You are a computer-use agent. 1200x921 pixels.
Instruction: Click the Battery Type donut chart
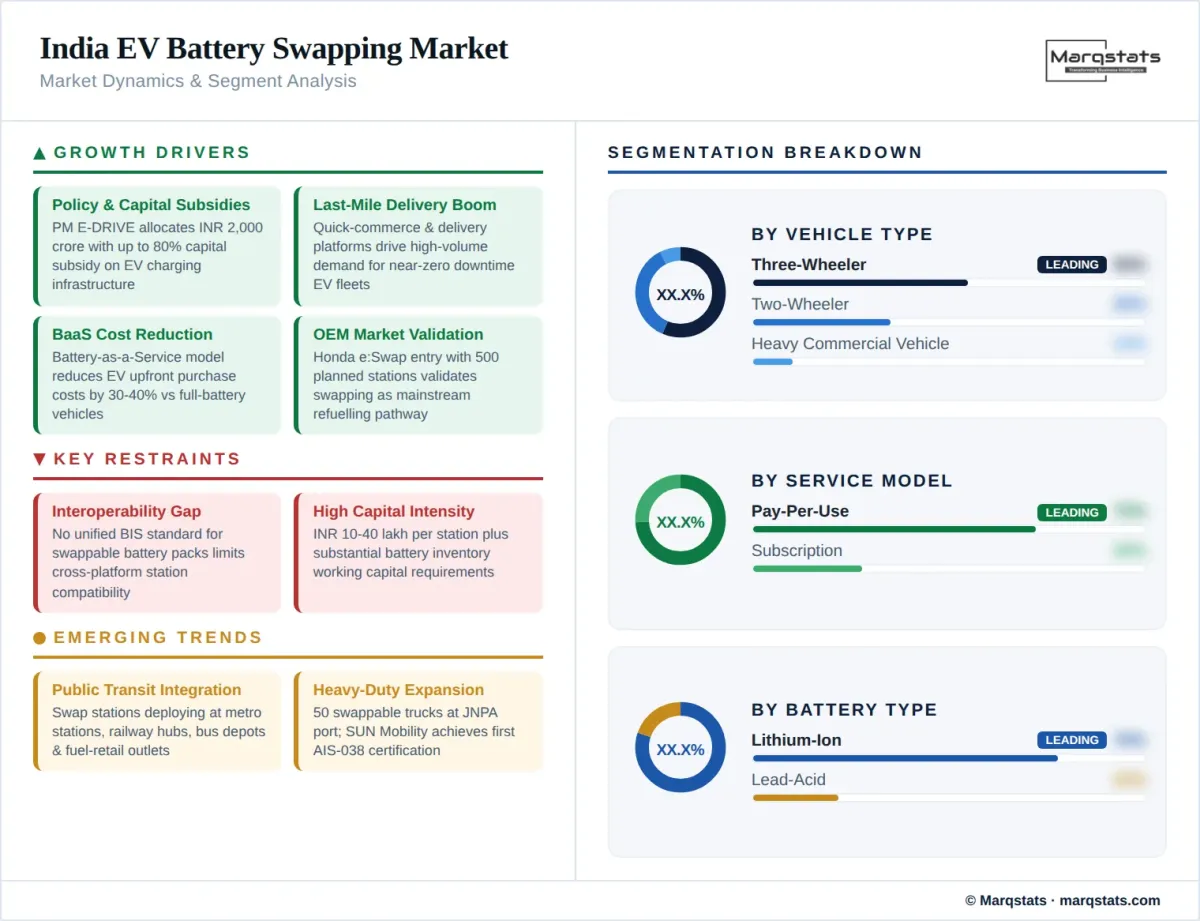coord(680,748)
